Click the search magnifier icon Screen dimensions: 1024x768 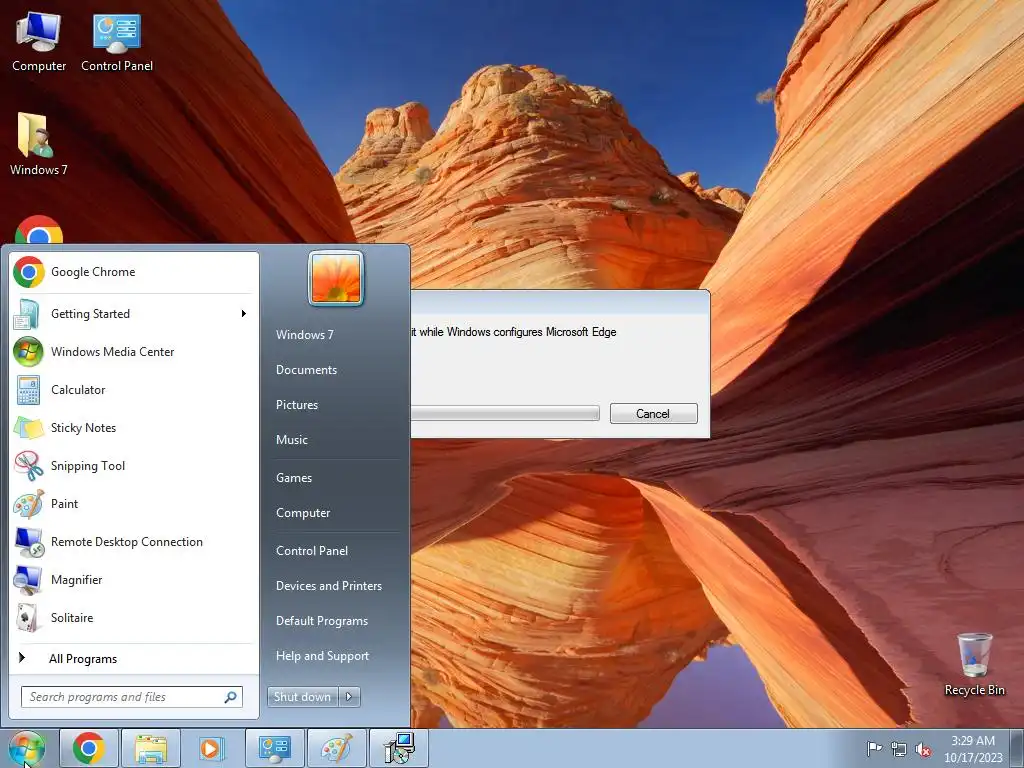click(231, 697)
